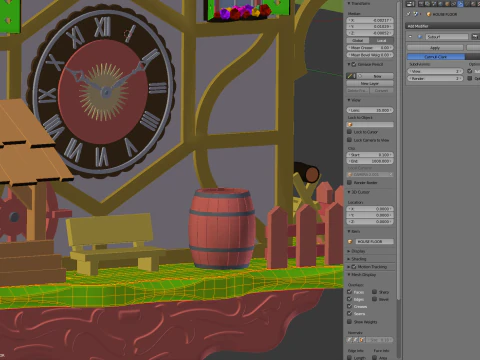Expand the Display panel
Viewport: 480px width, 360px height.
(x=349, y=251)
